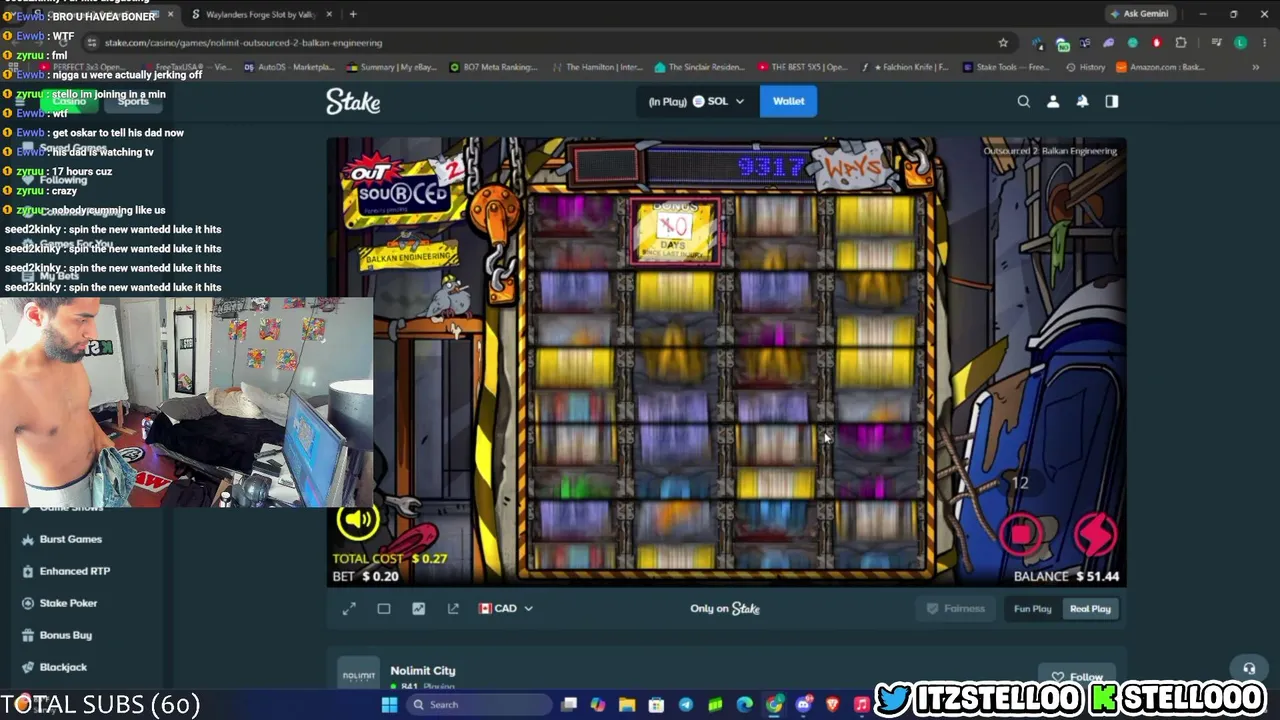Open the user profile icon
1280x720 pixels.
[1053, 101]
